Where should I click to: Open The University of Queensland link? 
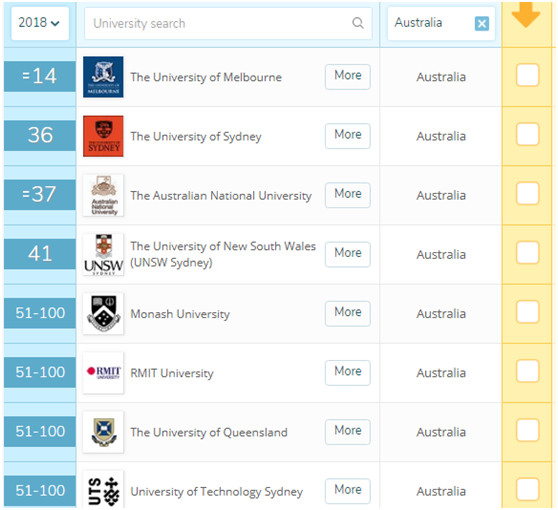[x=209, y=432]
